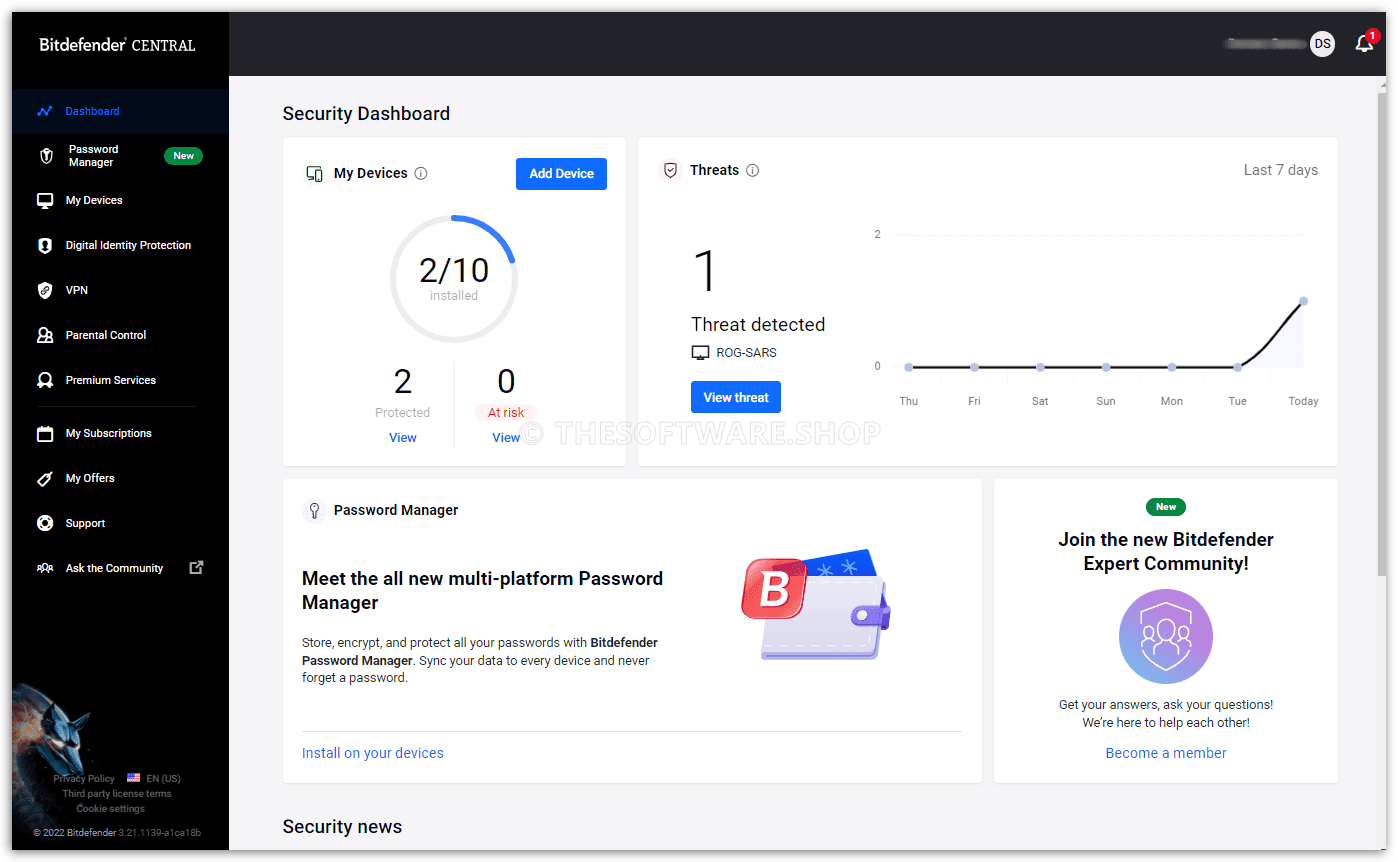Image resolution: width=1398 pixels, height=862 pixels.
Task: Click the ROG-SARS device name
Action: point(746,353)
